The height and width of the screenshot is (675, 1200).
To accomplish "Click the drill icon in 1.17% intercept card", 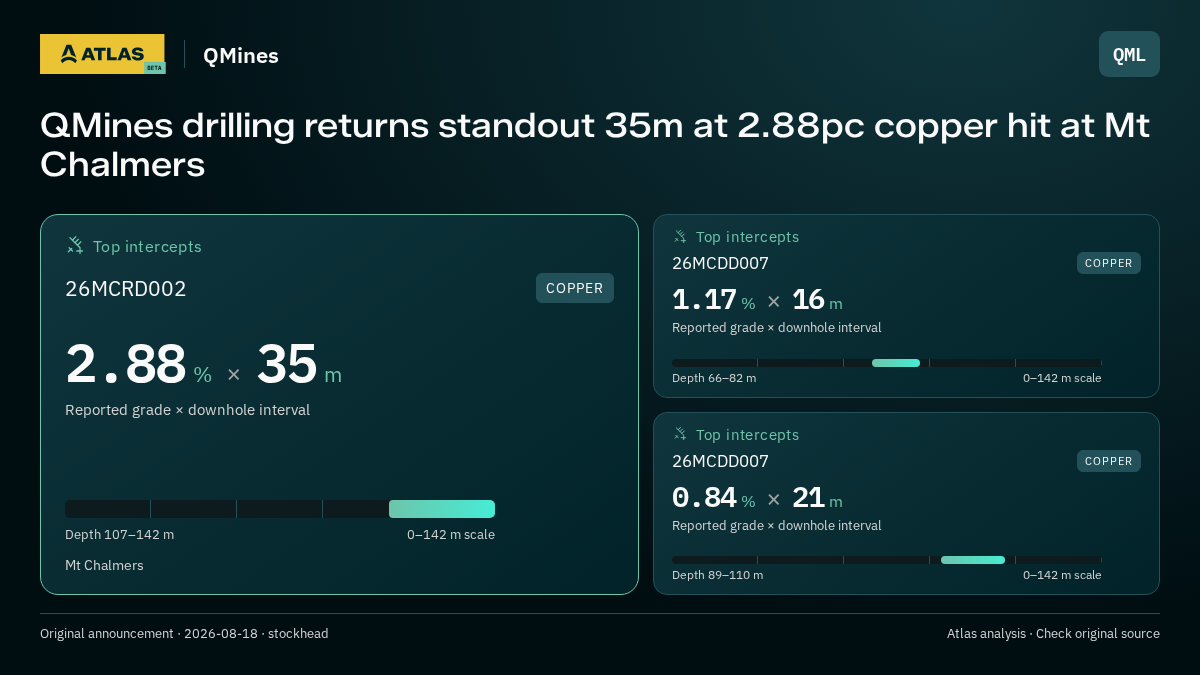I will point(680,237).
